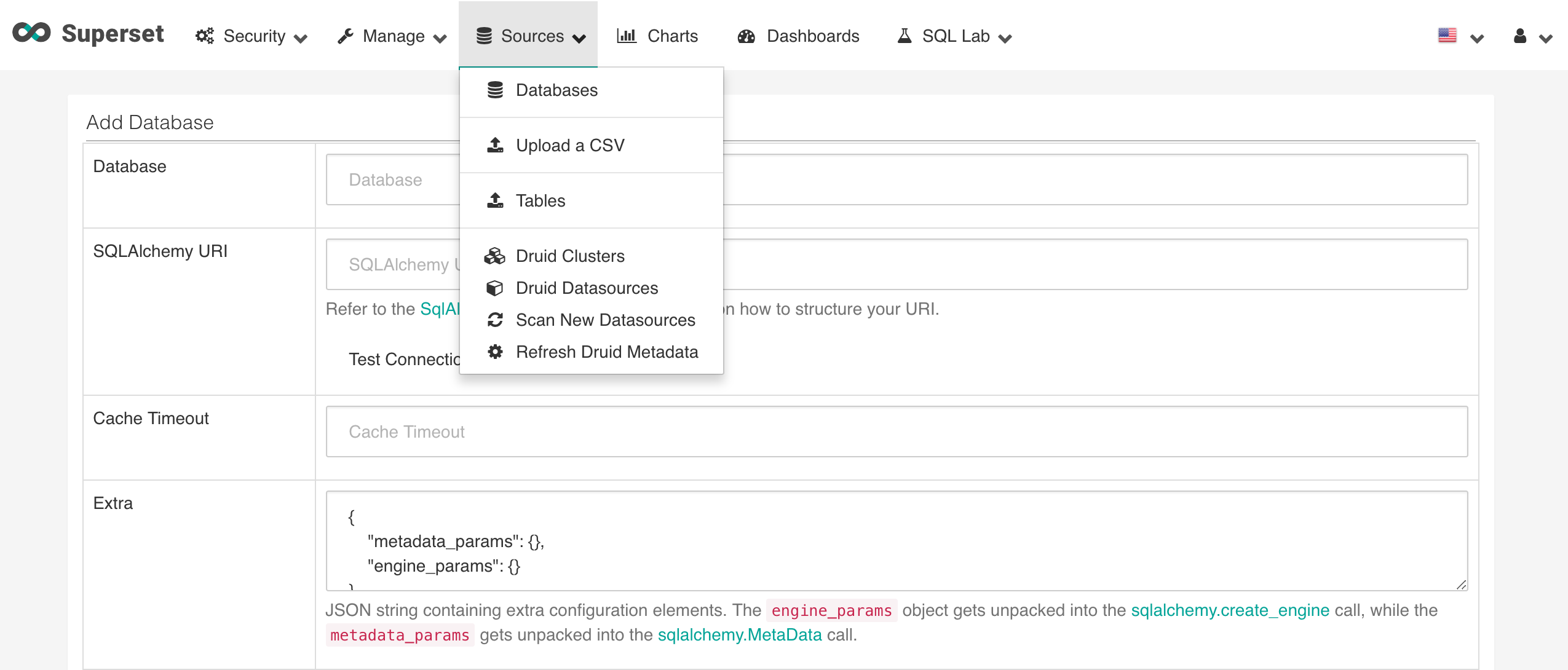Open the Manage dropdown arrow

point(440,39)
